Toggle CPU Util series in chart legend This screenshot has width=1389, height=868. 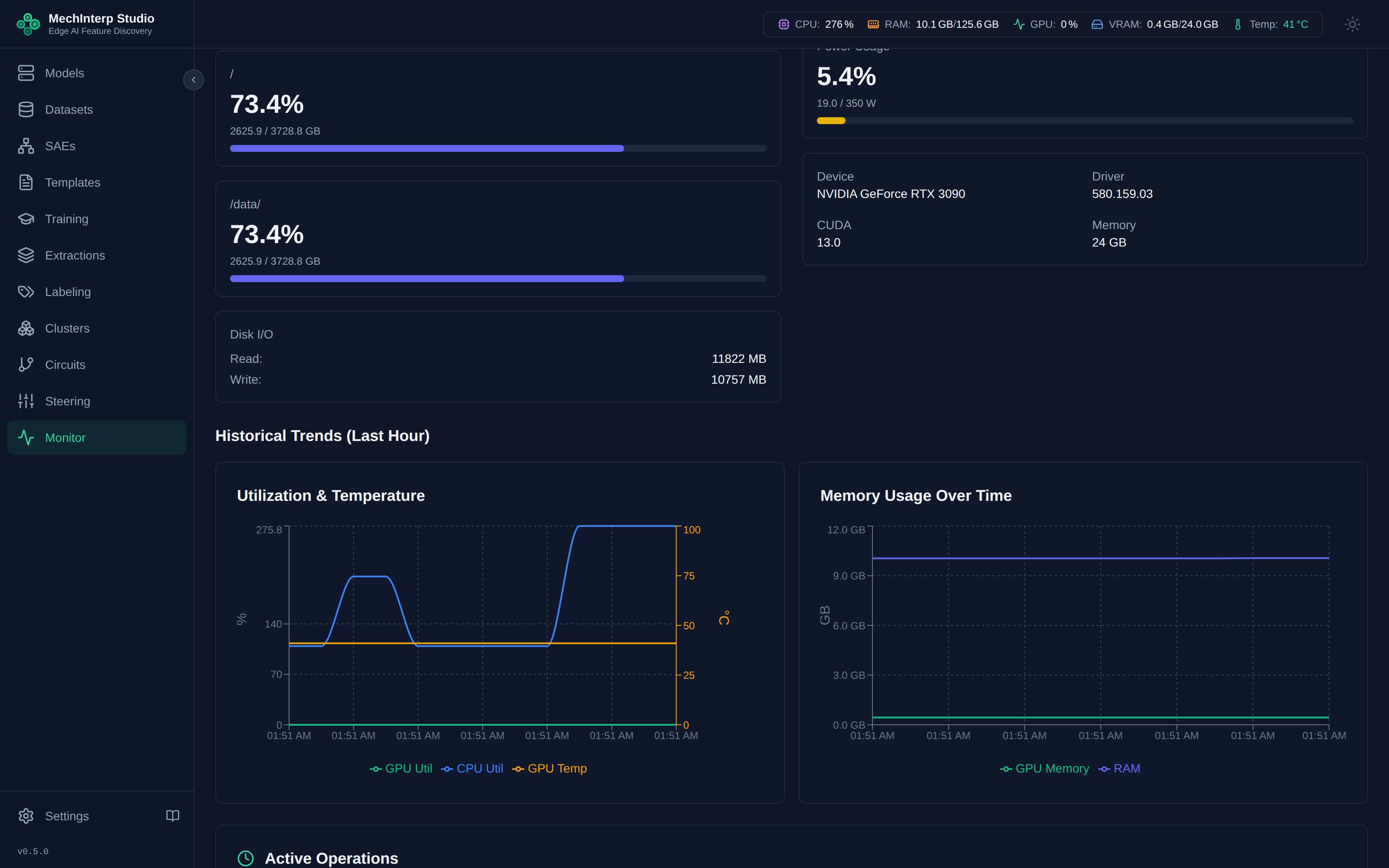coord(472,769)
